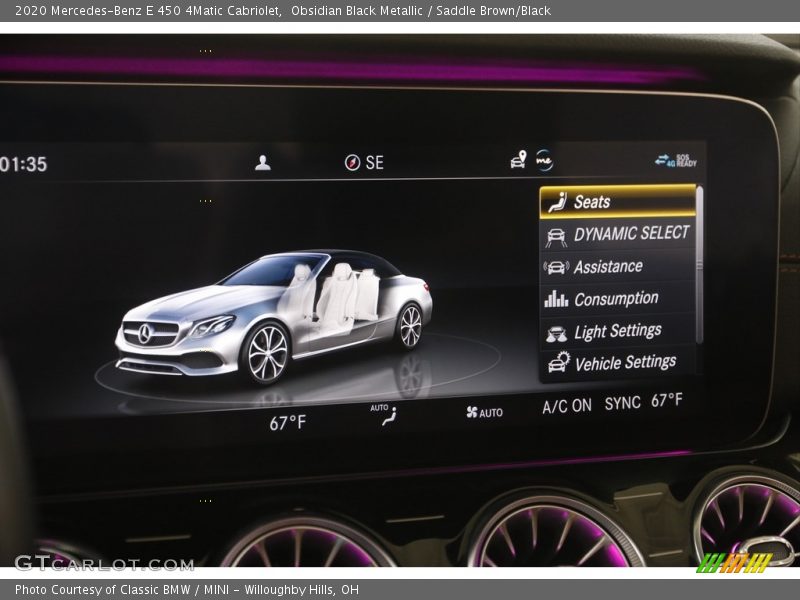This screenshot has width=800, height=600.
Task: Tap the AUTO airflow seat icon
Action: pyautogui.click(x=384, y=414)
